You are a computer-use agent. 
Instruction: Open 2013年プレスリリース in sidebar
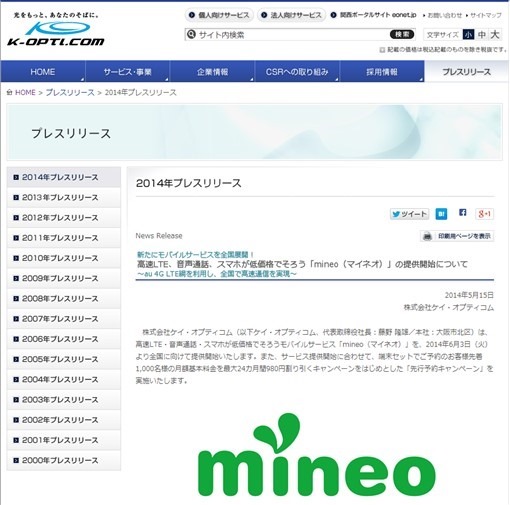tap(64, 197)
